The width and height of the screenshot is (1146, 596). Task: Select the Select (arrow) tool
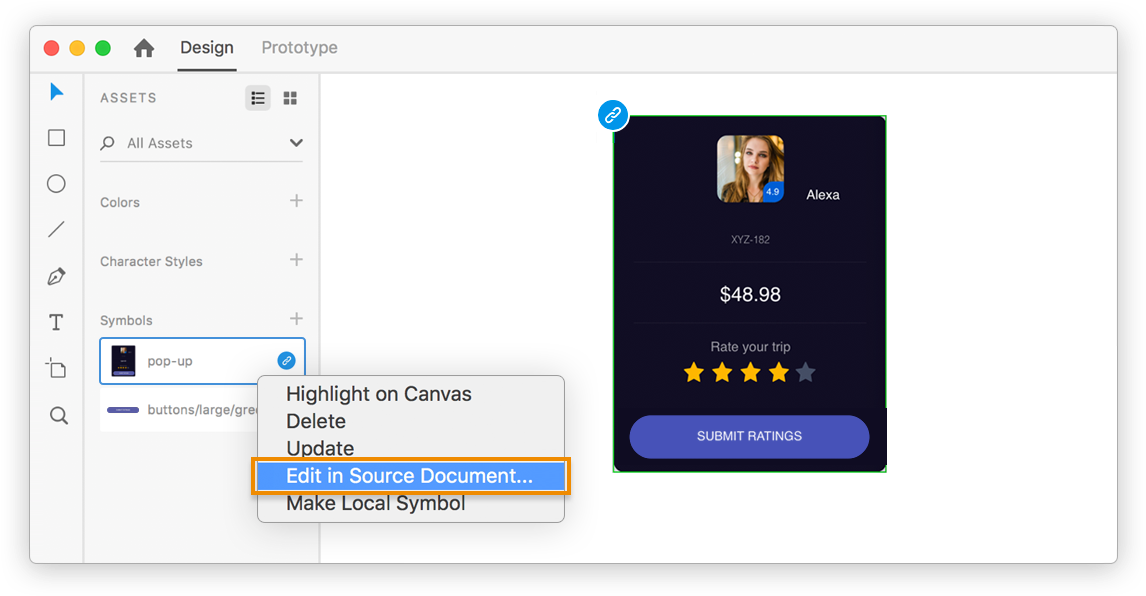click(x=57, y=92)
